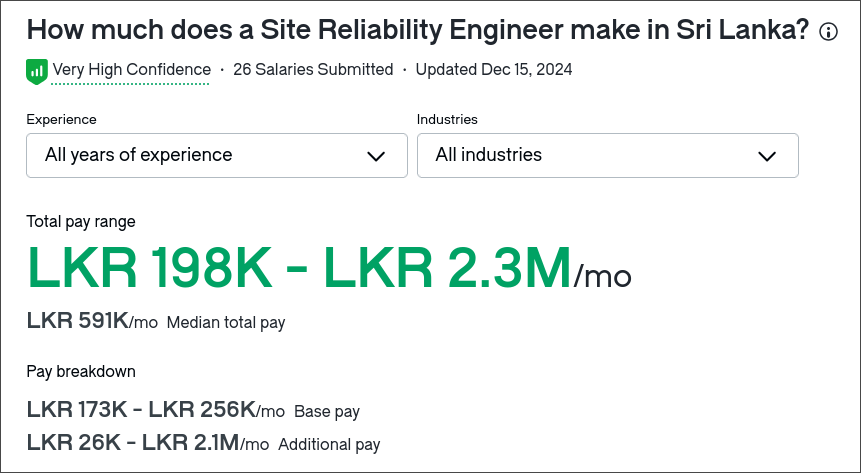The width and height of the screenshot is (861, 473).
Task: Click the LKR 591K median total pay
Action: click(77, 320)
